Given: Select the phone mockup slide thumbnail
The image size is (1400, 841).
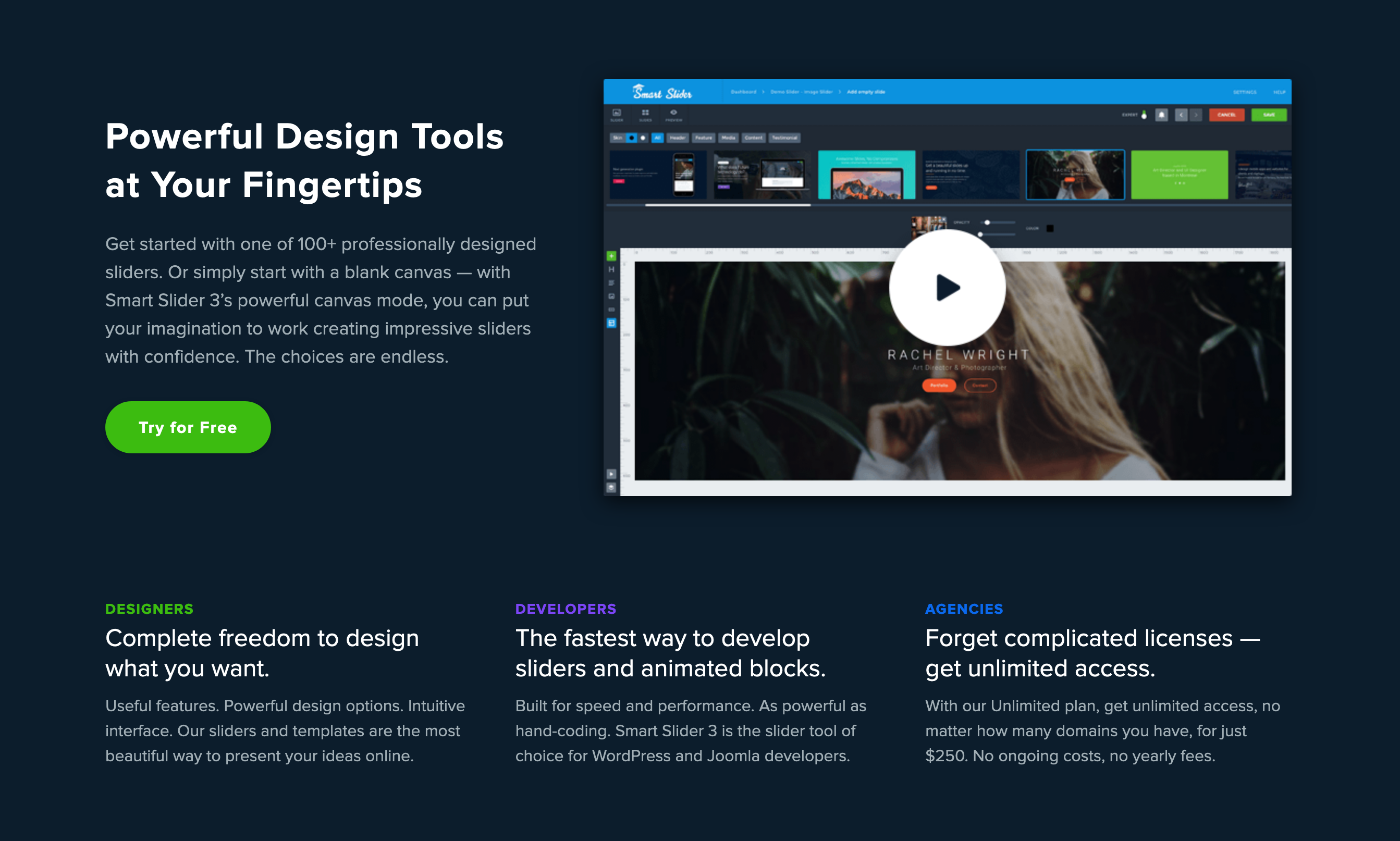Looking at the screenshot, I should point(658,175).
